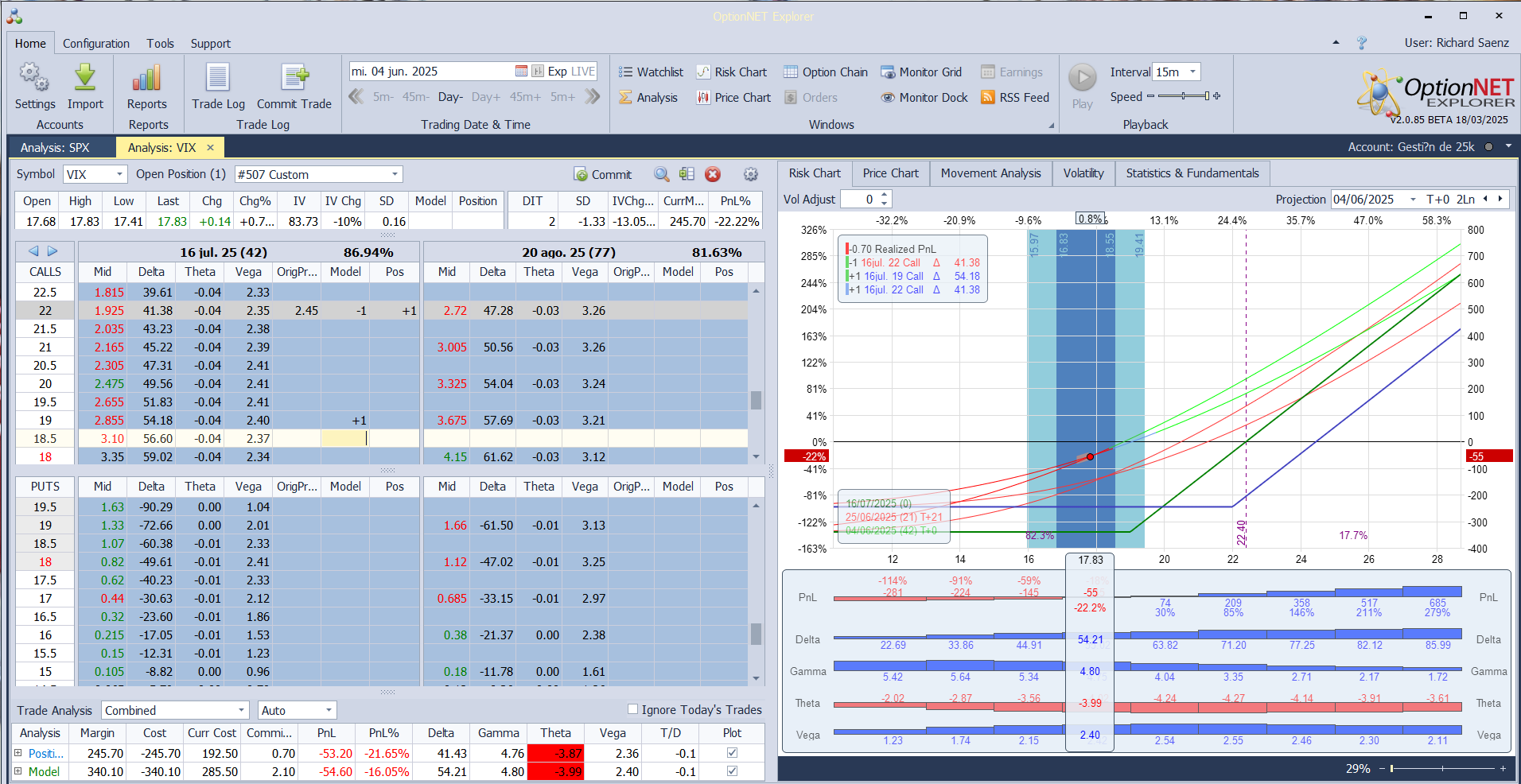Screen dimensions: 1521x784
Task: Click the Play button in Playback
Action: click(x=1082, y=78)
